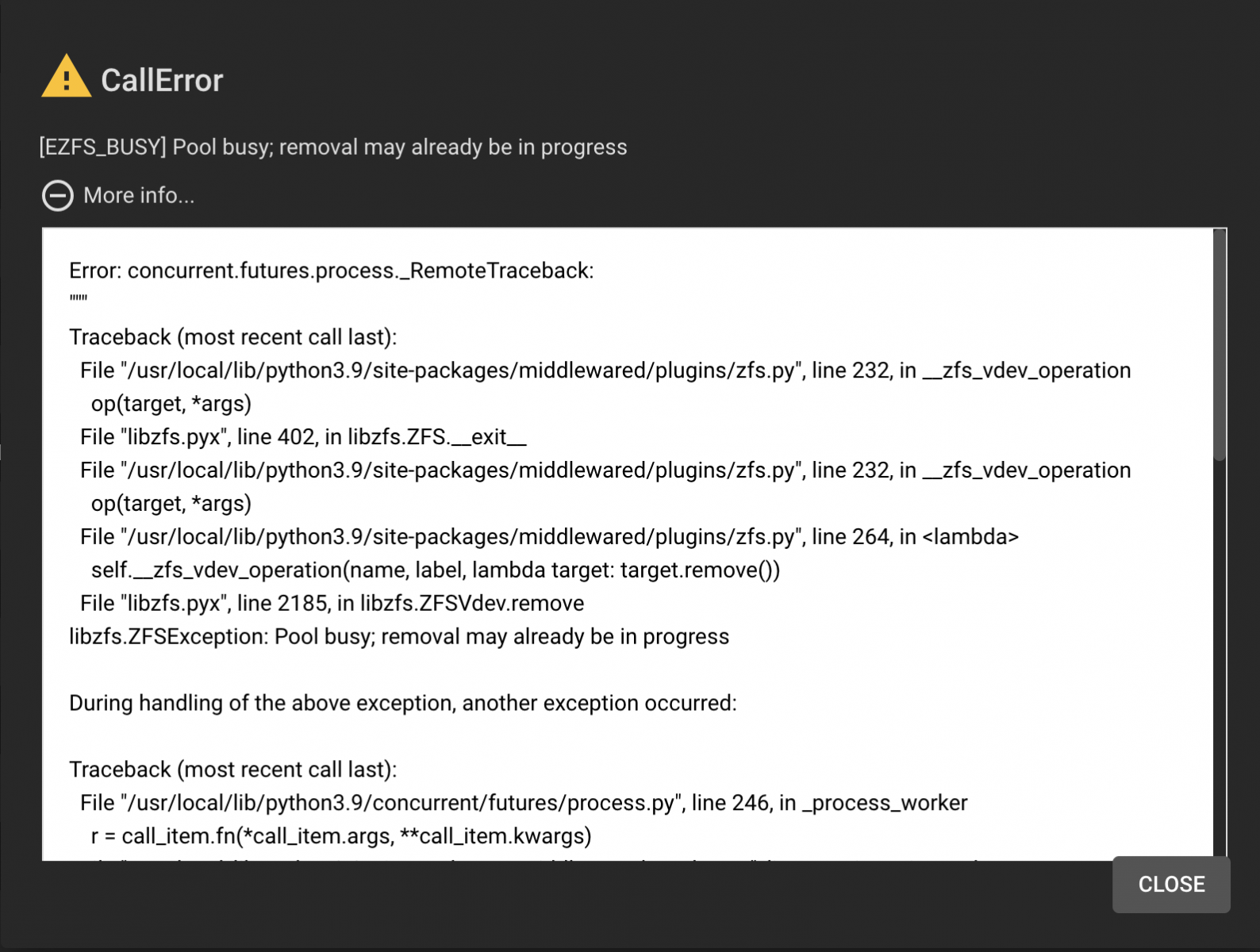
Task: Click the call_item.fn code line
Action: (341, 836)
